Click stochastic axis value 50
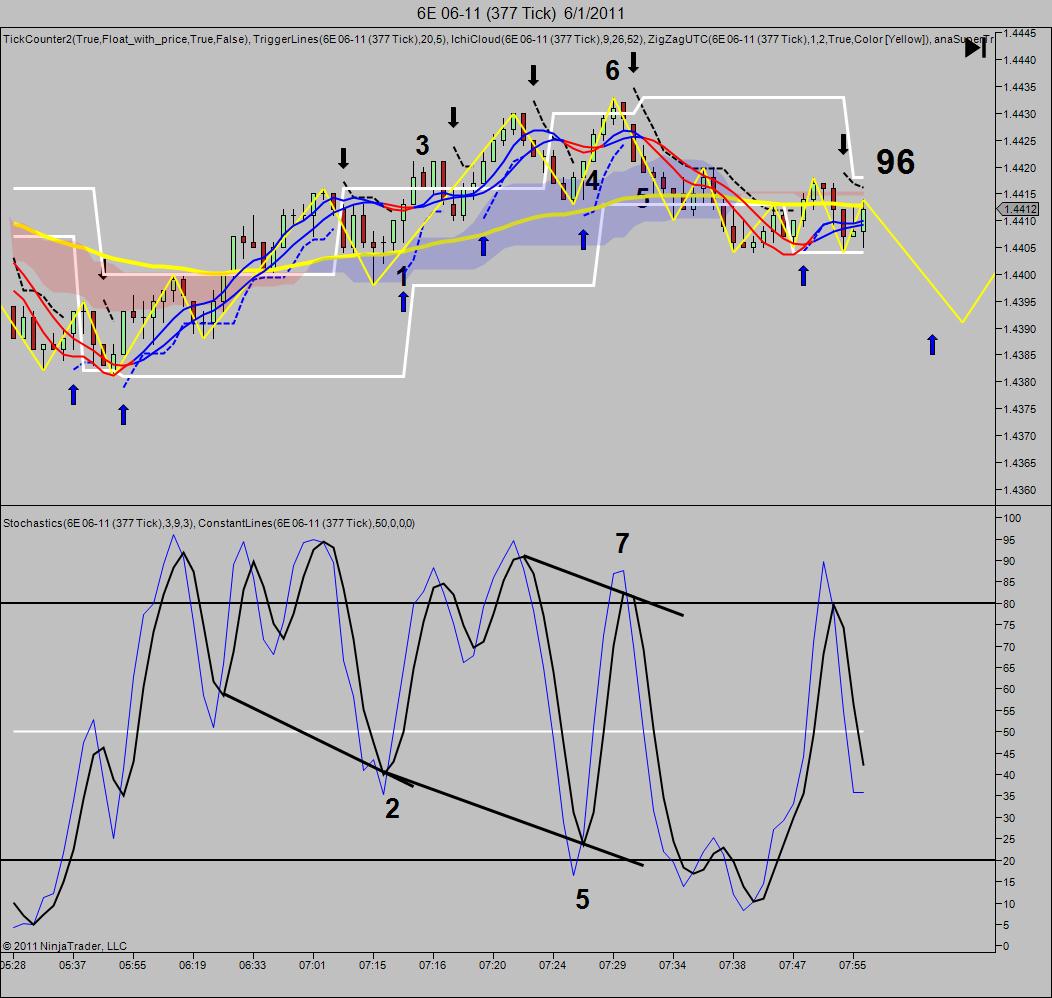Image resolution: width=1052 pixels, height=998 pixels. (1009, 732)
